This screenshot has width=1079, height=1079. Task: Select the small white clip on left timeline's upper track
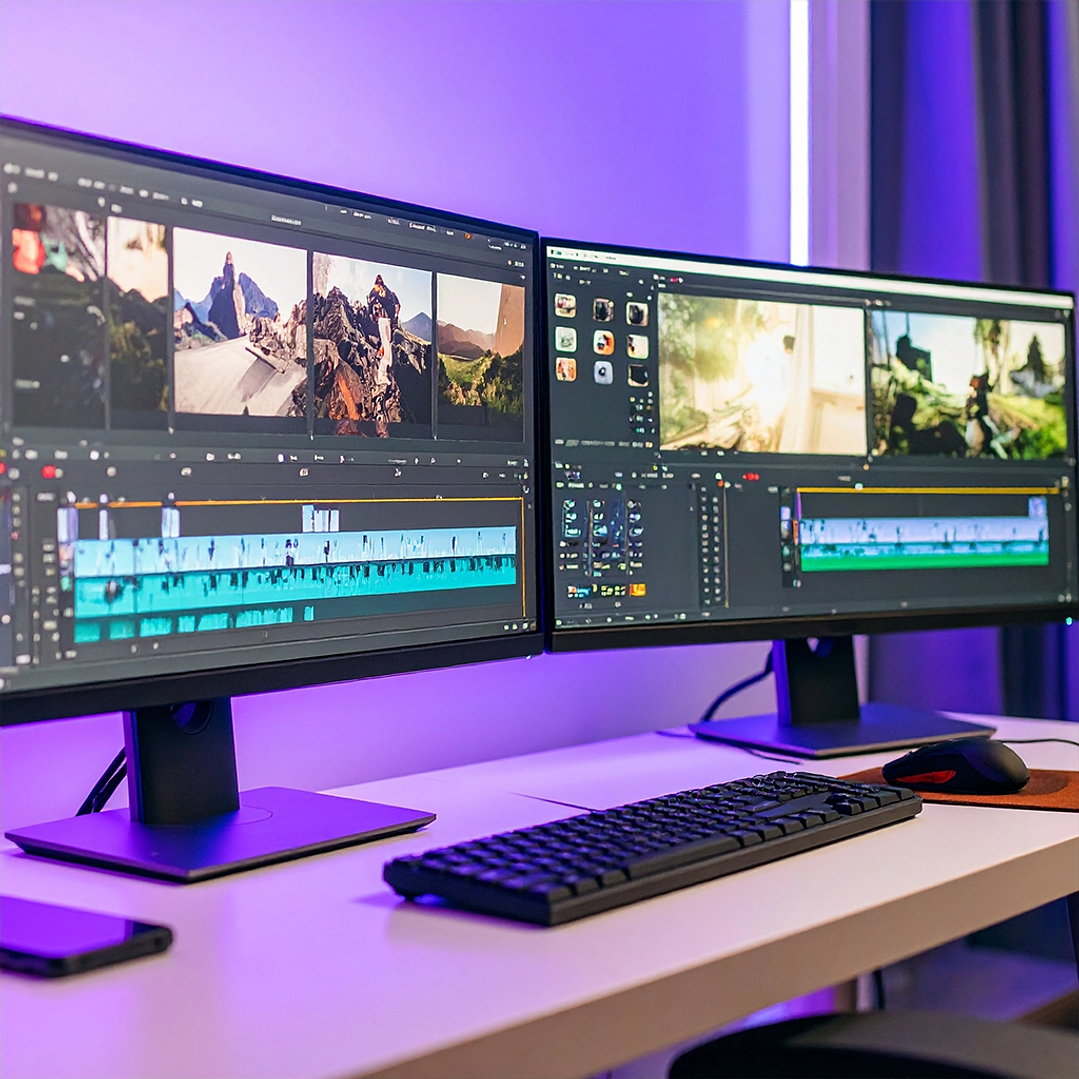[x=320, y=519]
